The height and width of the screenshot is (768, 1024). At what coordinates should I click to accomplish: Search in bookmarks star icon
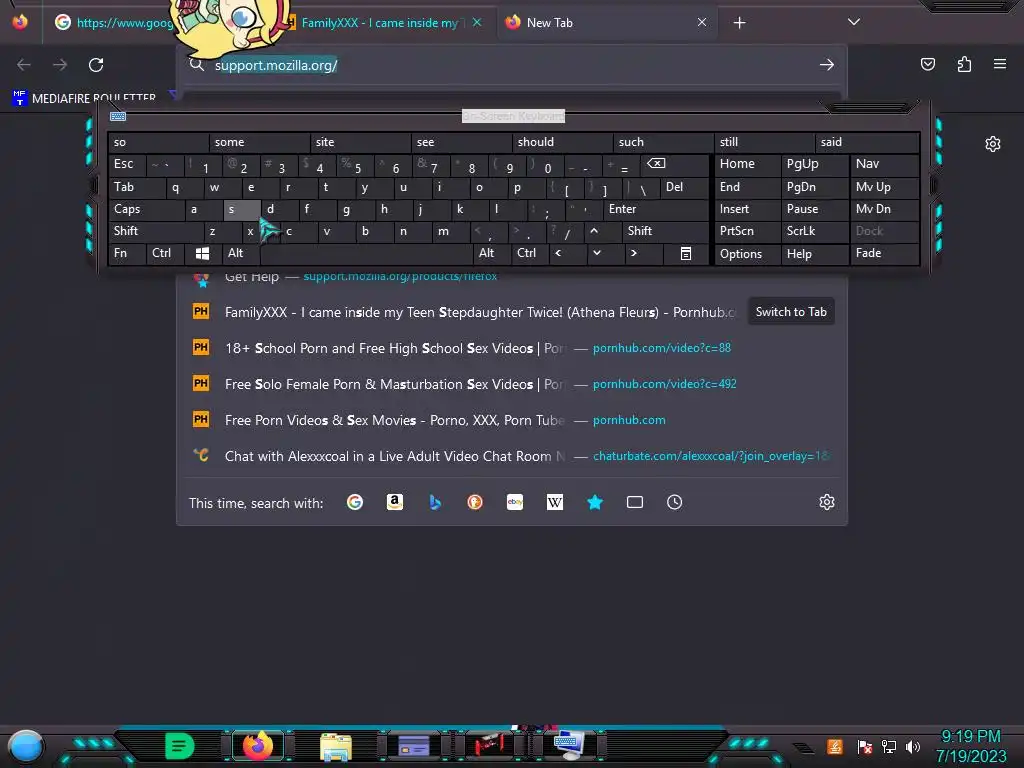pos(595,502)
